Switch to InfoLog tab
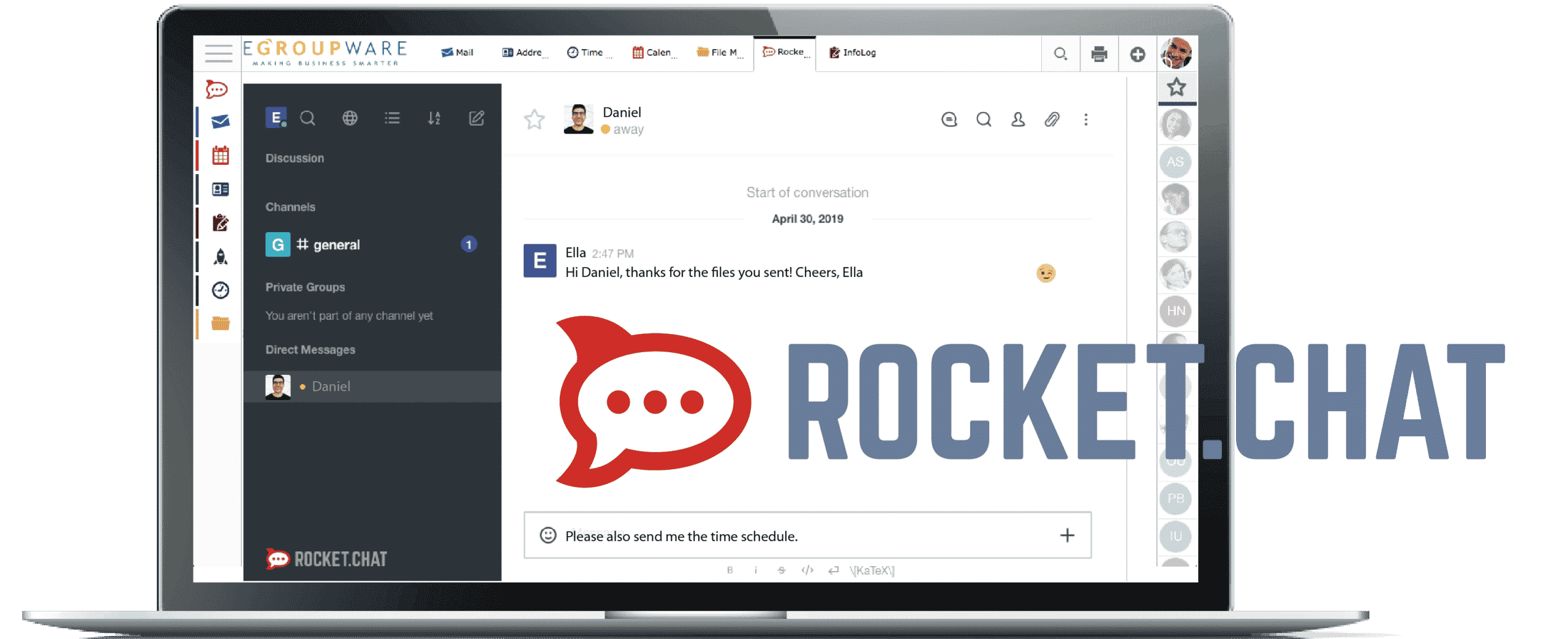Screen dimensions: 1568x639 click(852, 53)
